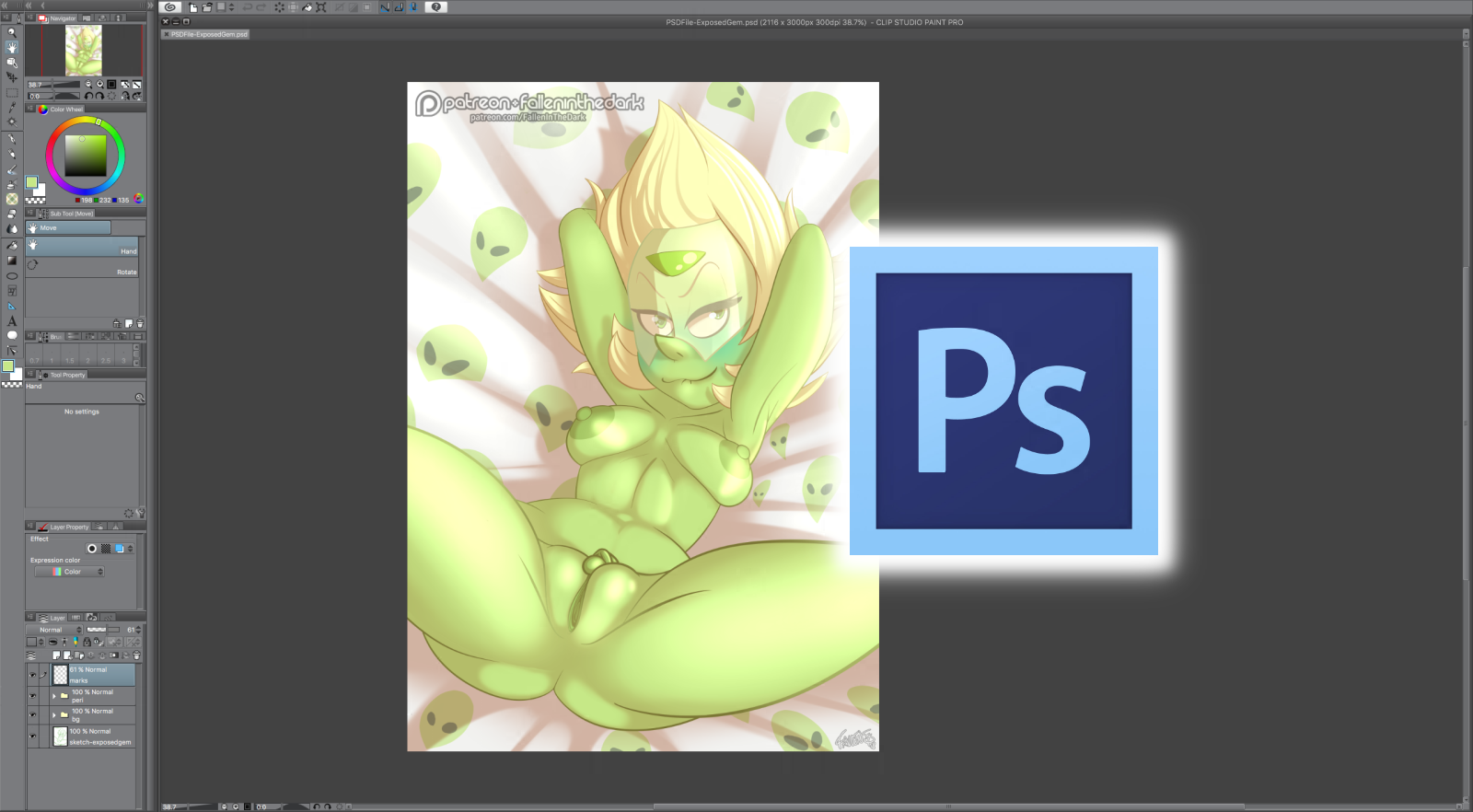Screen dimensions: 1473x812
Task: Select the Operation object tool
Action: click(12, 63)
